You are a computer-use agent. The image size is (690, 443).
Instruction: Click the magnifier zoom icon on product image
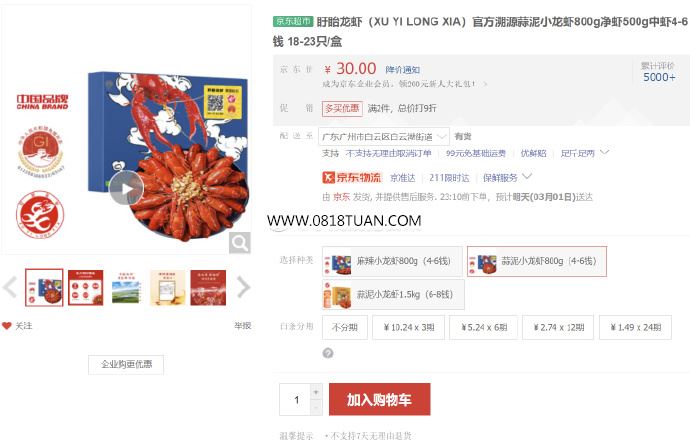(x=240, y=243)
